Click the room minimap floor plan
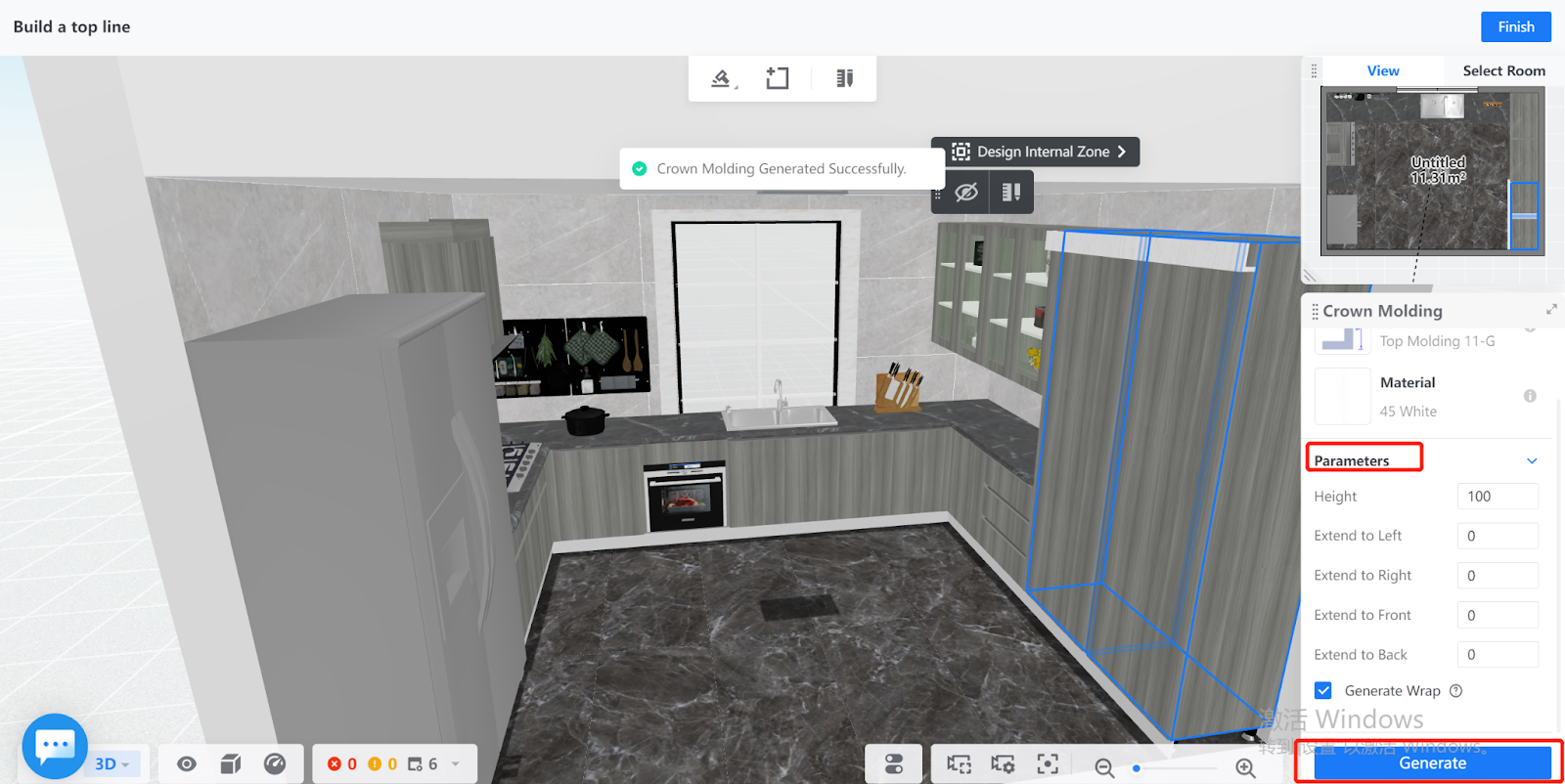The image size is (1565, 784). tap(1433, 171)
